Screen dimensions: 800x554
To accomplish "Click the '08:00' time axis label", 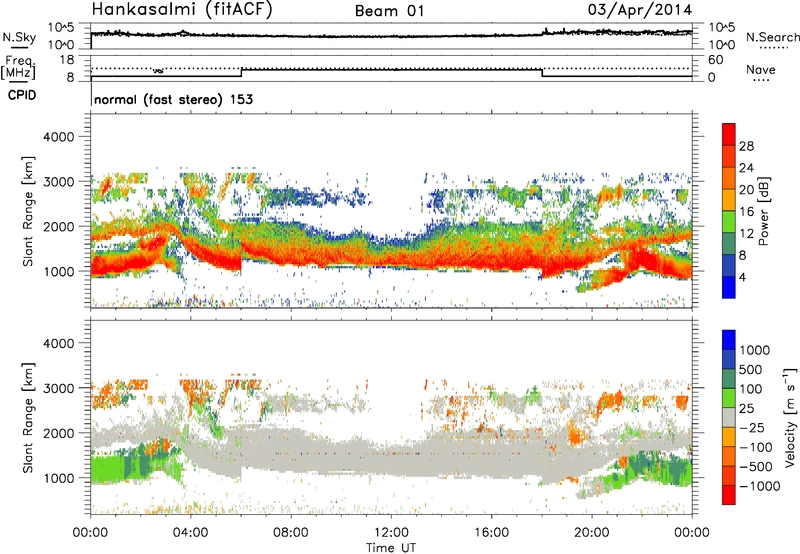I will [x=291, y=533].
